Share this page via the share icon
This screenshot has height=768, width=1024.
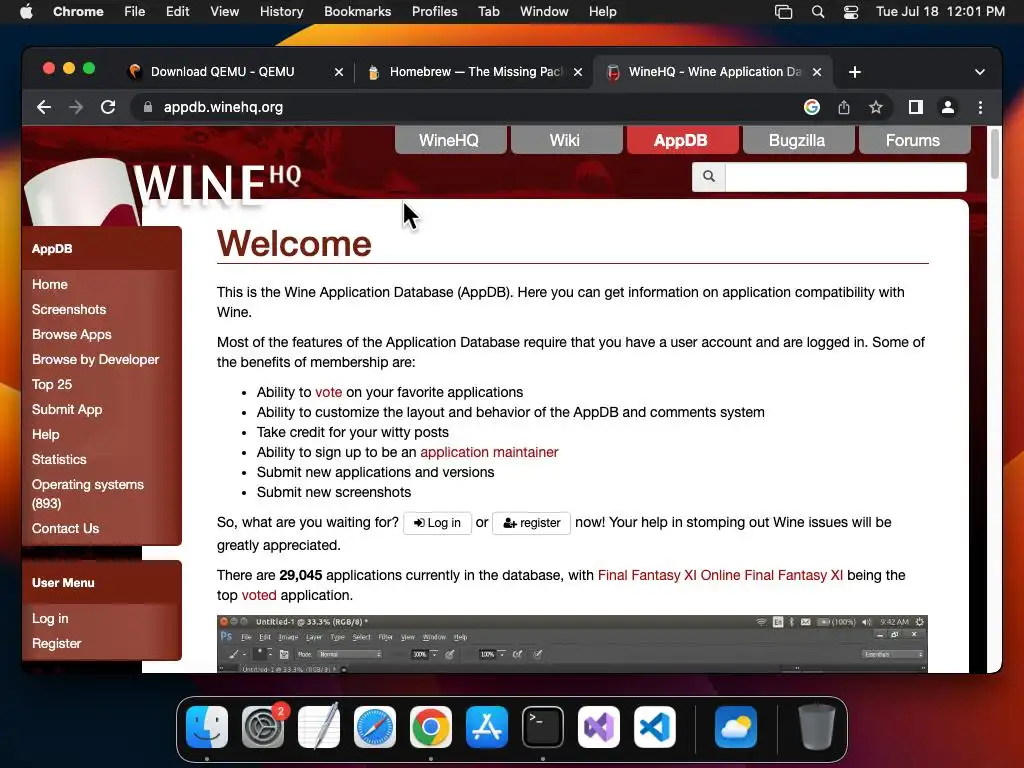pos(844,107)
